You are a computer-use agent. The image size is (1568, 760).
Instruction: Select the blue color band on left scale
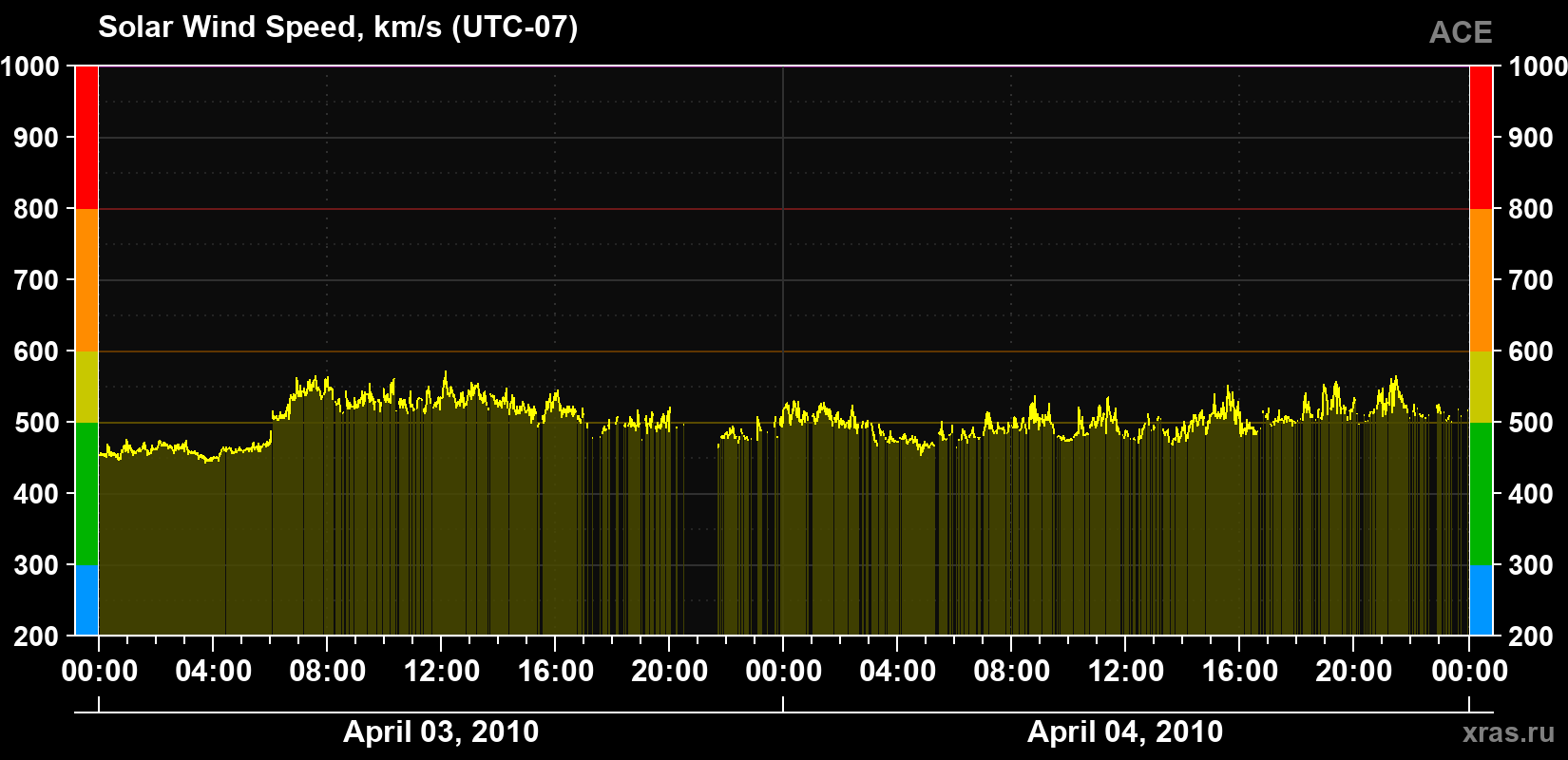pos(86,600)
